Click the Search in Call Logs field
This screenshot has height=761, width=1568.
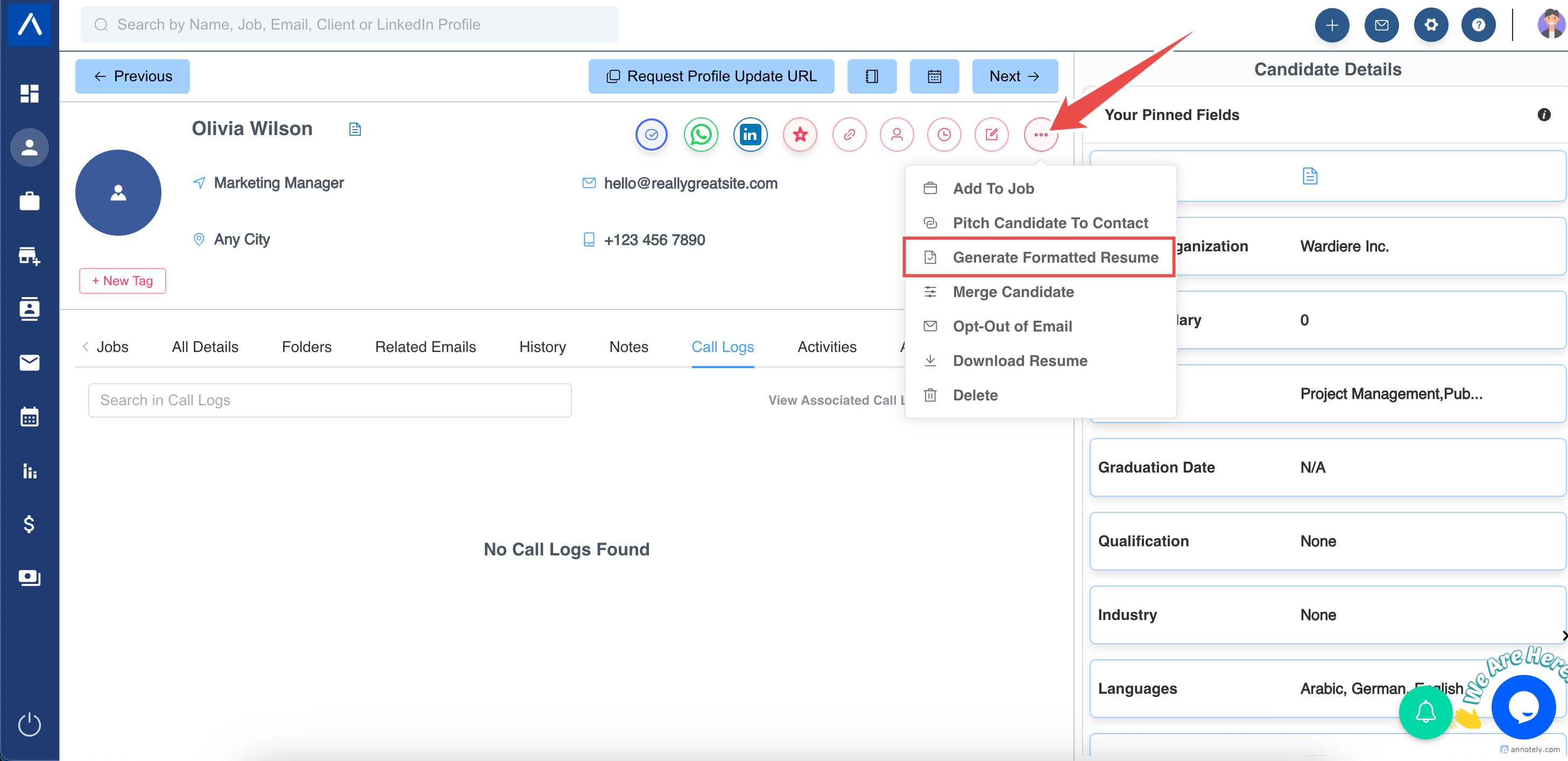coord(329,400)
